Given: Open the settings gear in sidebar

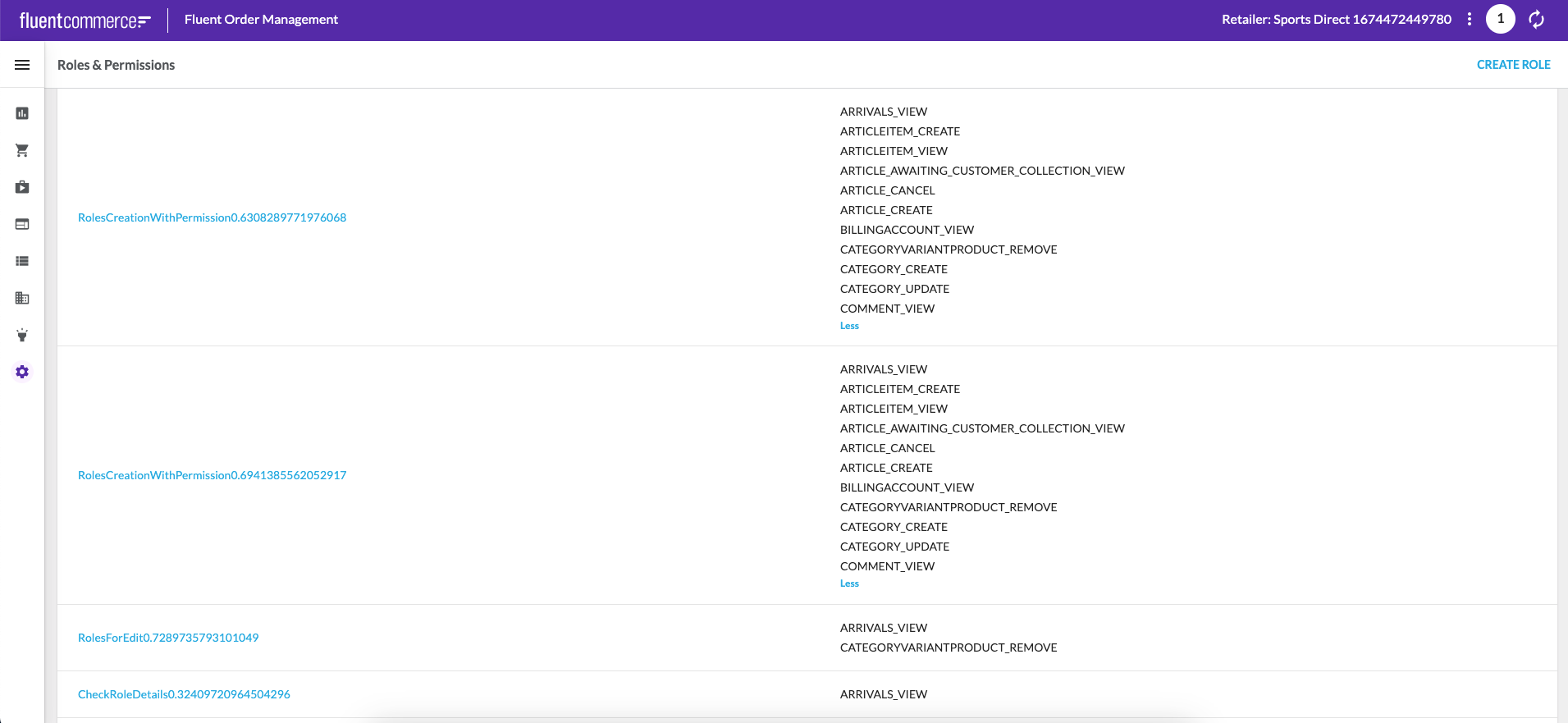Looking at the screenshot, I should tap(22, 372).
